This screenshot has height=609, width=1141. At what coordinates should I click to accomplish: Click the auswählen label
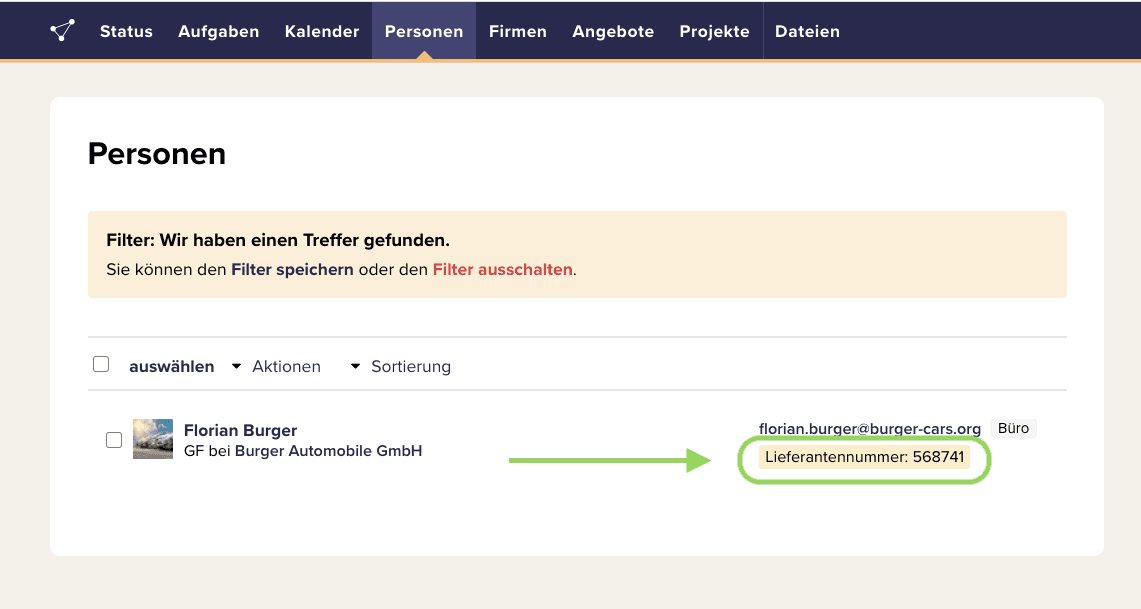[171, 366]
